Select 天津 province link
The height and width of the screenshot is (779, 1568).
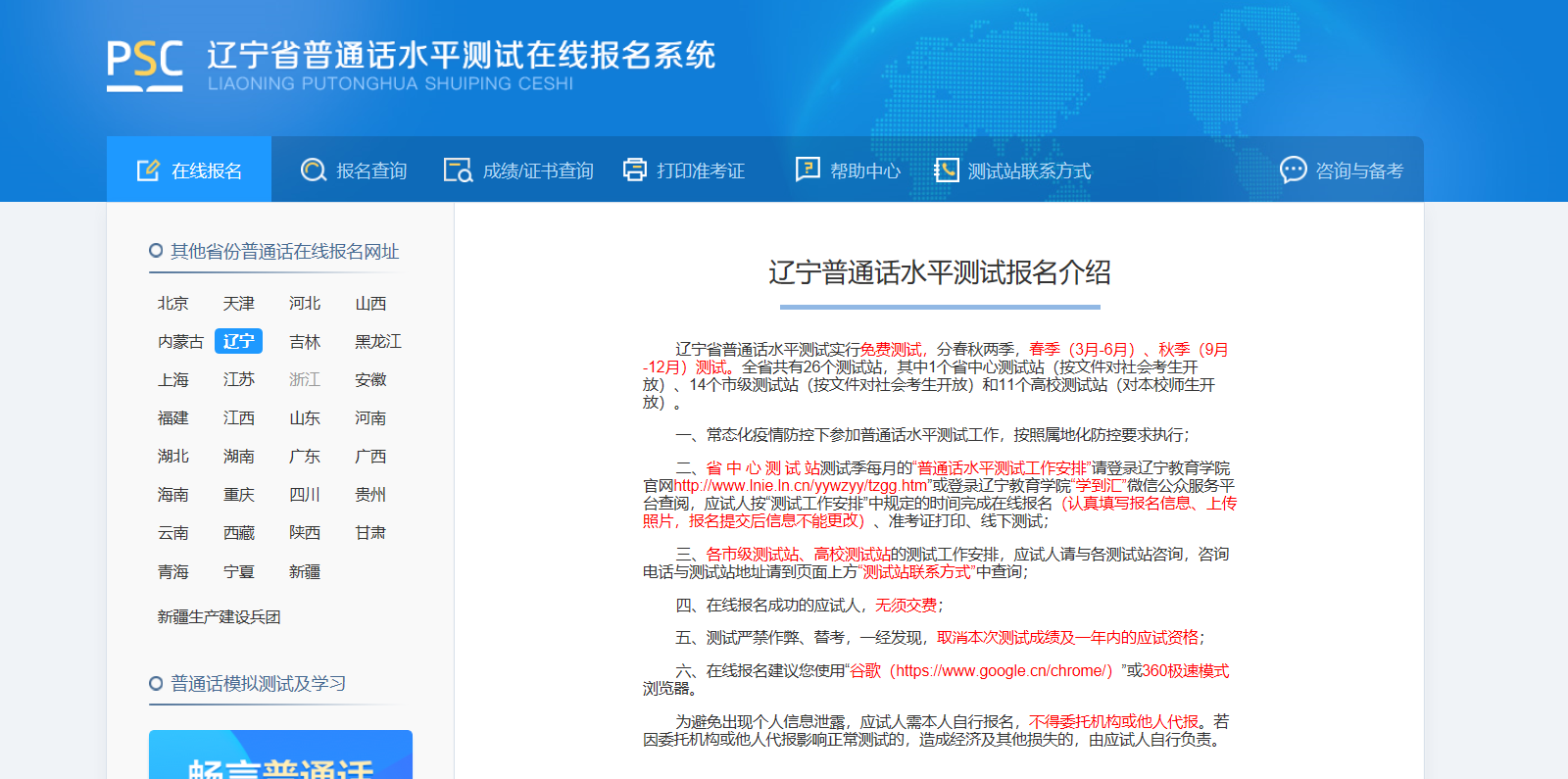[239, 304]
